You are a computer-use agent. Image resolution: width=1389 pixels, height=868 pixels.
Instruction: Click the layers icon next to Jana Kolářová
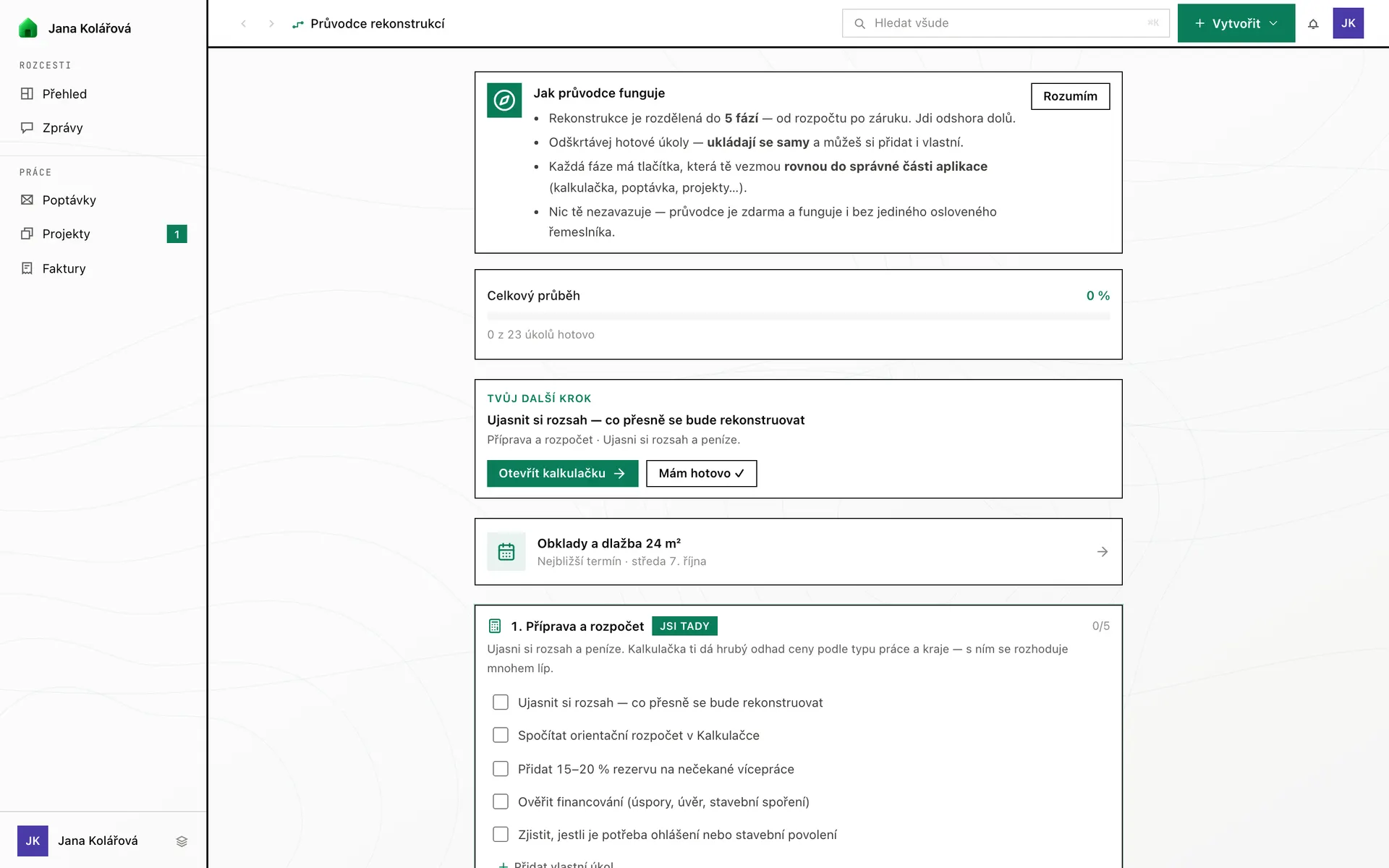(x=182, y=841)
